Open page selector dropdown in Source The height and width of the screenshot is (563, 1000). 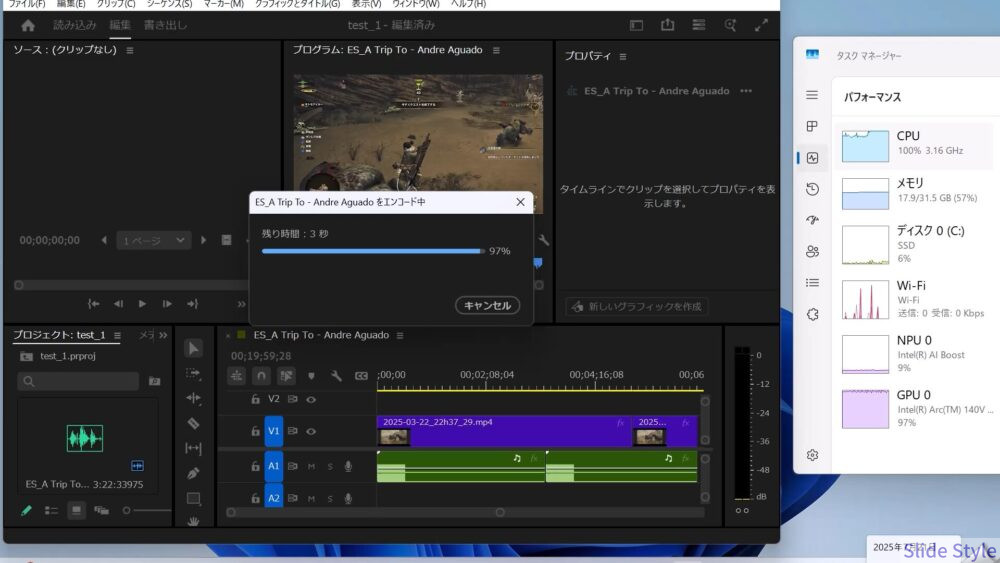point(153,240)
